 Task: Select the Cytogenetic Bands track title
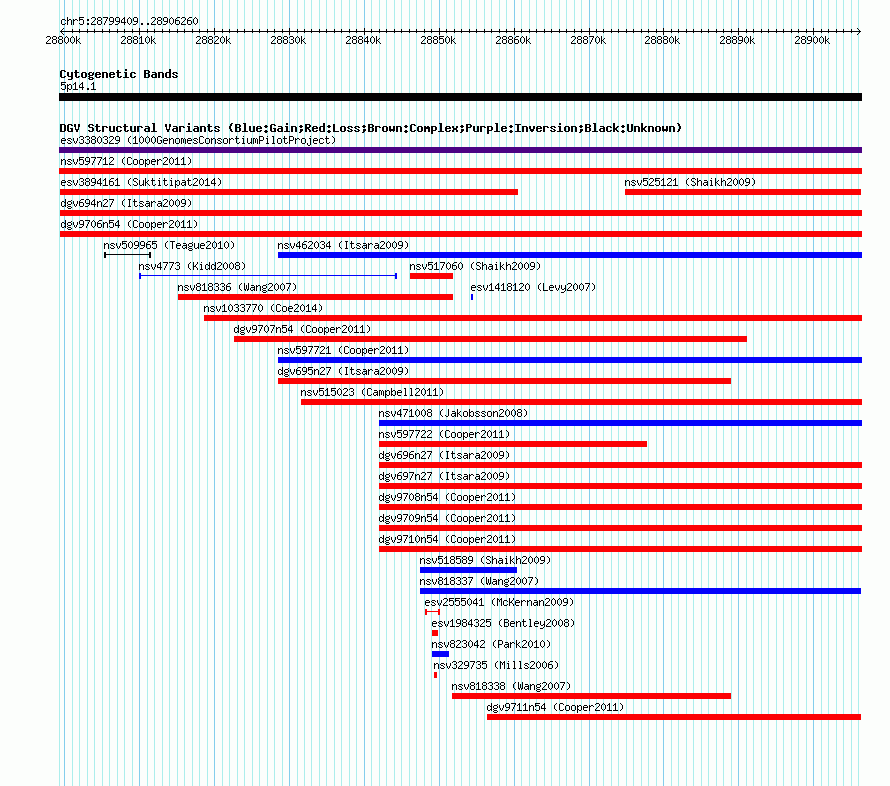(119, 74)
